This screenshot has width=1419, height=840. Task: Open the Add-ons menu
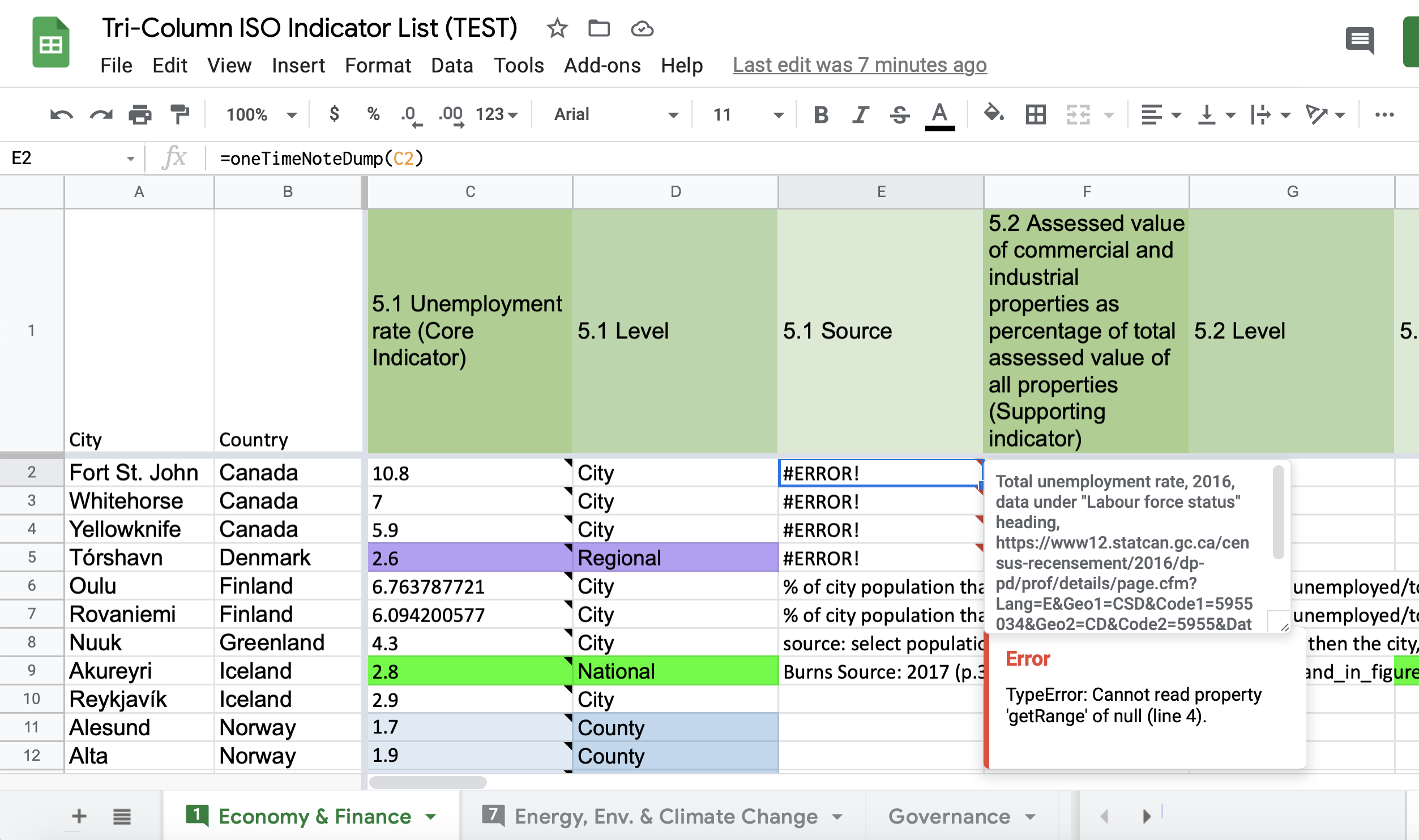tap(602, 66)
